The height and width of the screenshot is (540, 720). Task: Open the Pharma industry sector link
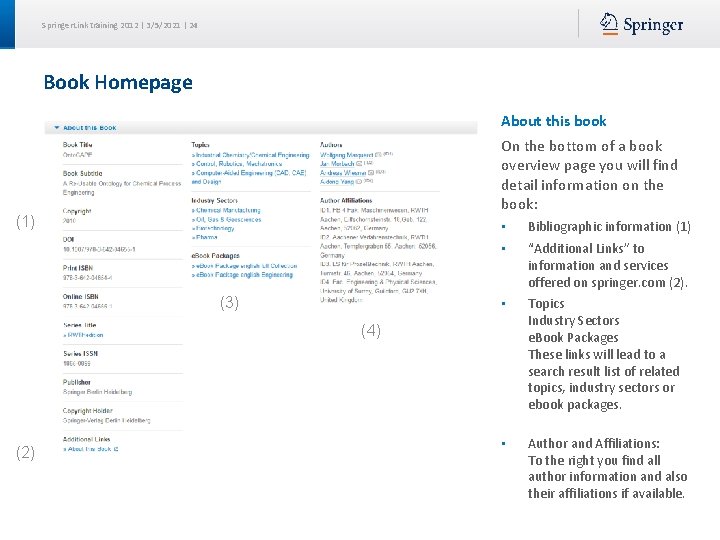tap(204, 237)
